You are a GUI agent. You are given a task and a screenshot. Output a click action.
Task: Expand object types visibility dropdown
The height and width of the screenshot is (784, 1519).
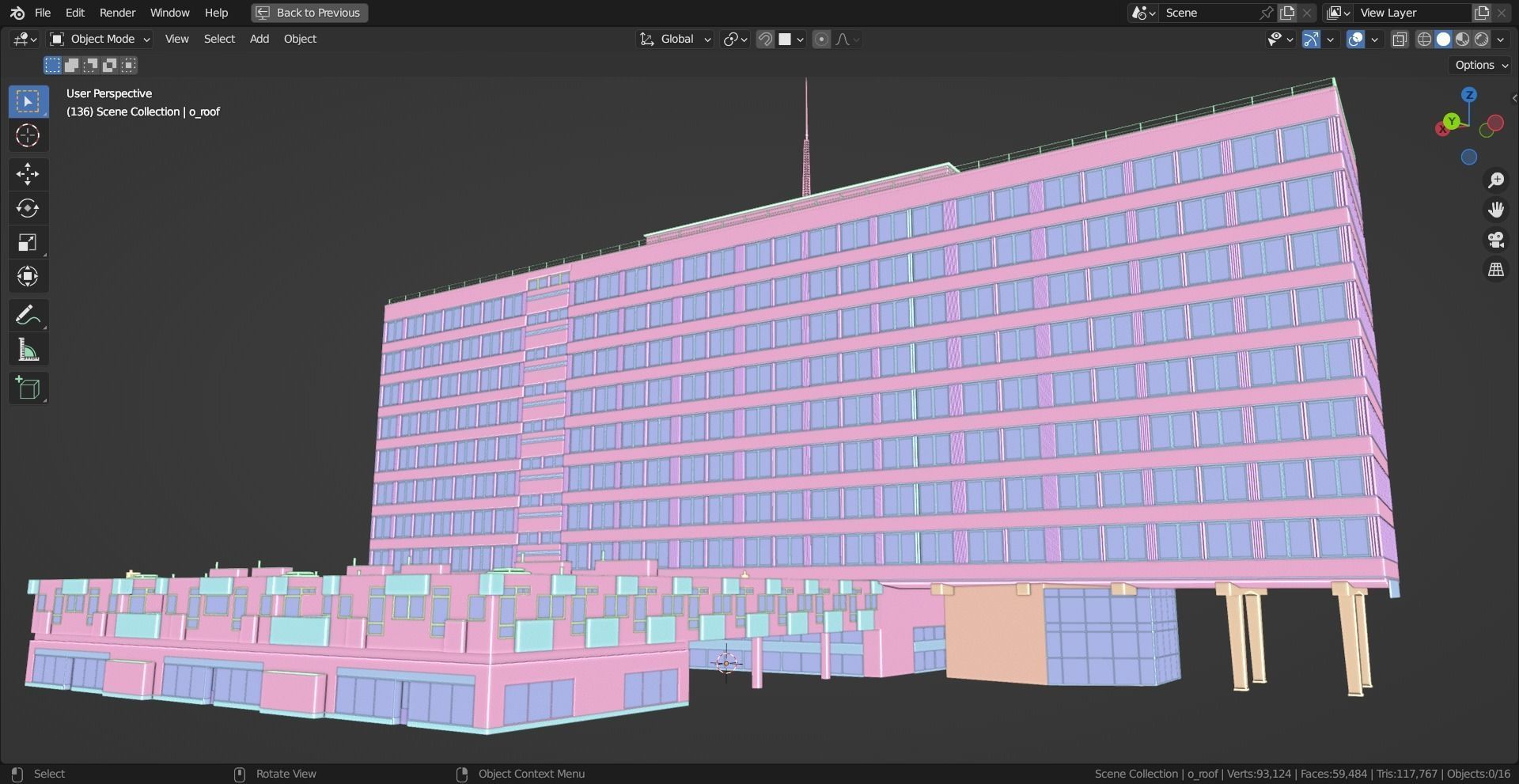click(x=1279, y=39)
